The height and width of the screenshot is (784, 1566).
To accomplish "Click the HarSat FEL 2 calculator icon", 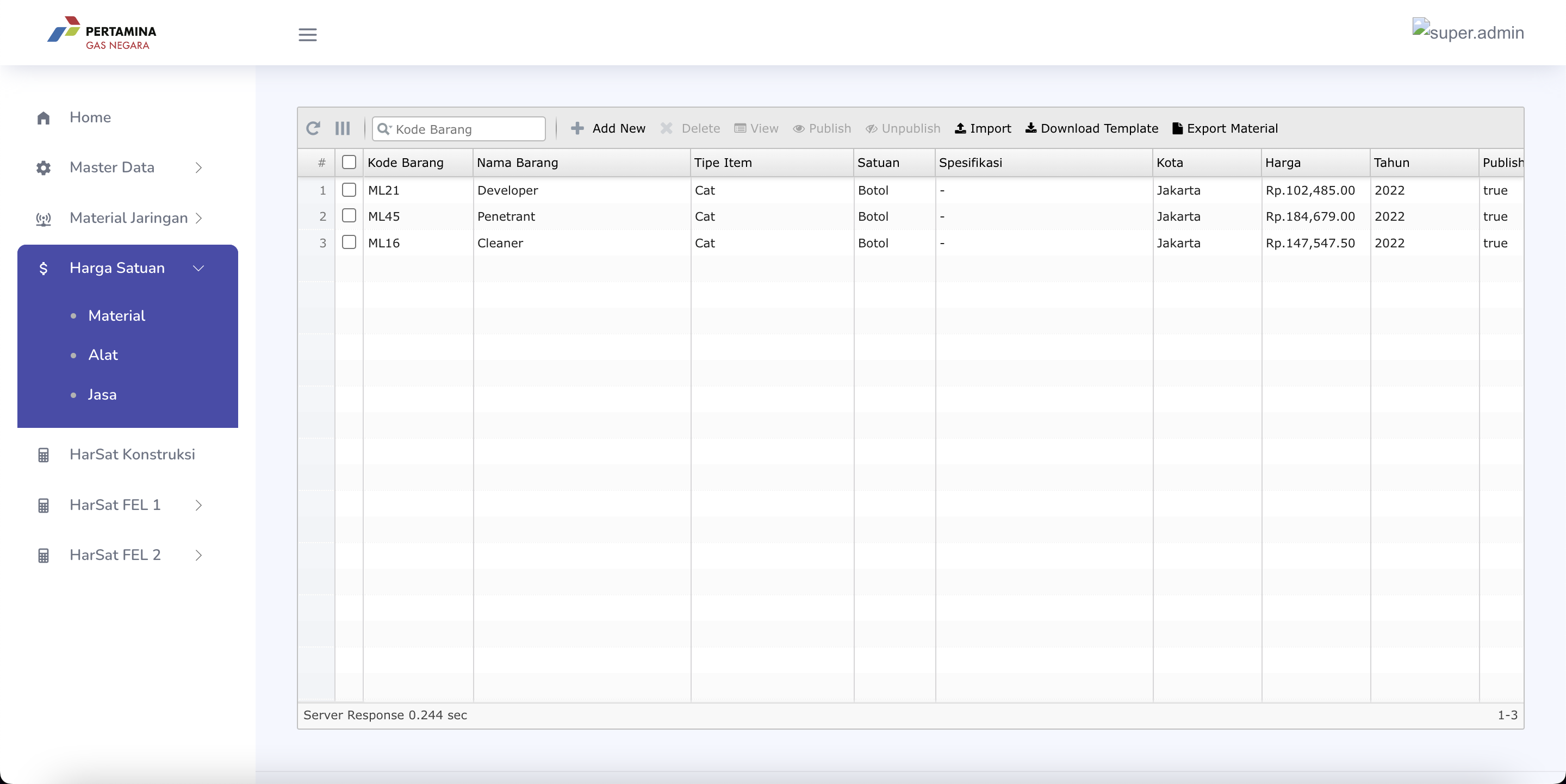I will point(43,556).
